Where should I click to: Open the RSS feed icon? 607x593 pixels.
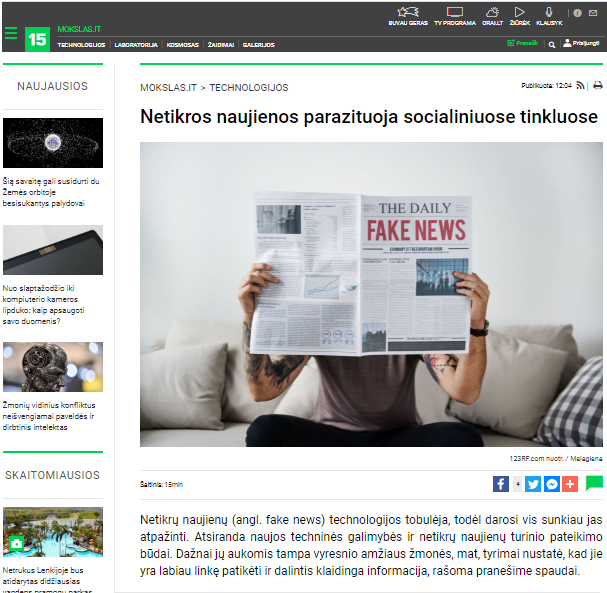[580, 85]
